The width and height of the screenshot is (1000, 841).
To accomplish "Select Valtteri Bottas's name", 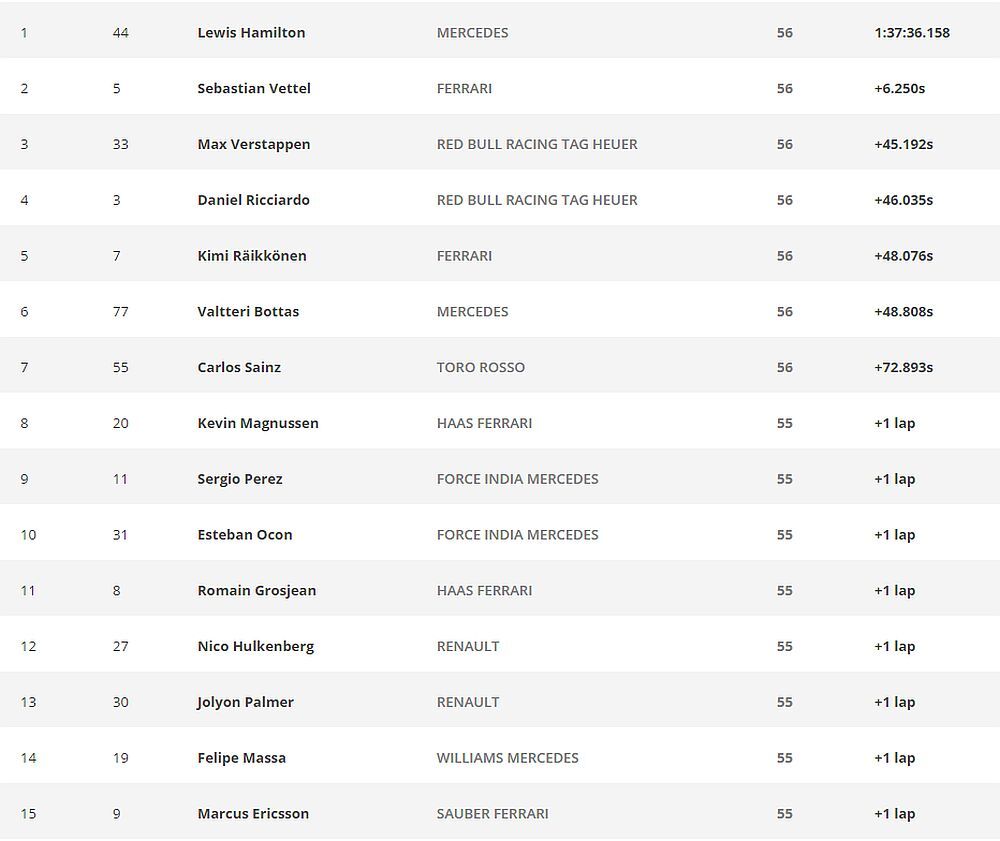I will pyautogui.click(x=248, y=312).
